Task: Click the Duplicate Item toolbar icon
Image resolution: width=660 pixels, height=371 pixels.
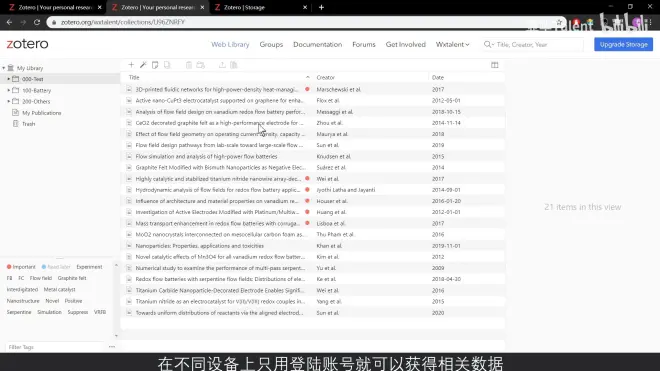Action: click(167, 65)
